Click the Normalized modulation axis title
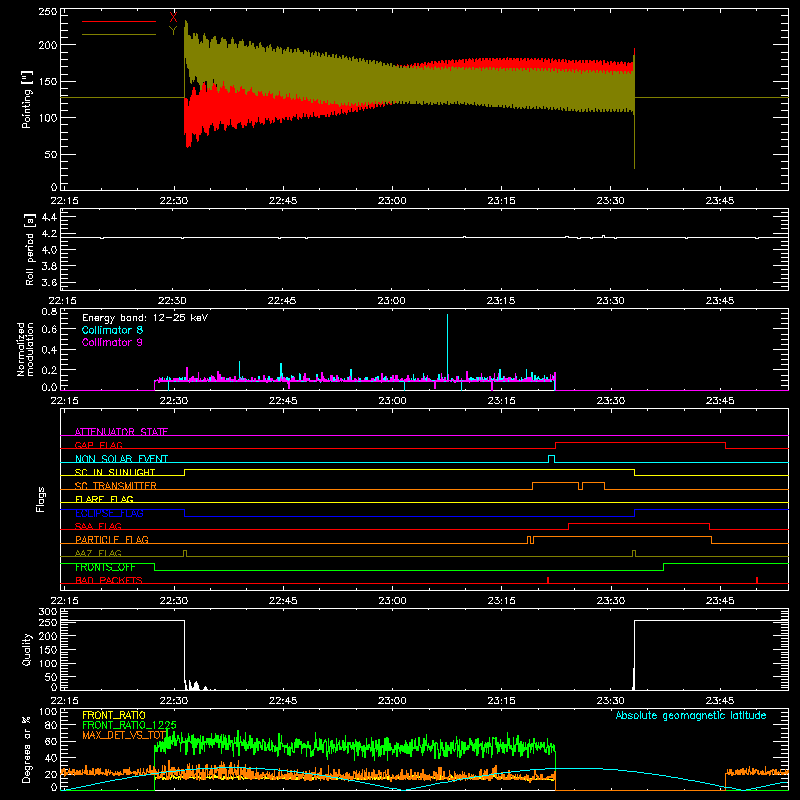Screen dimensions: 800x800 point(26,349)
